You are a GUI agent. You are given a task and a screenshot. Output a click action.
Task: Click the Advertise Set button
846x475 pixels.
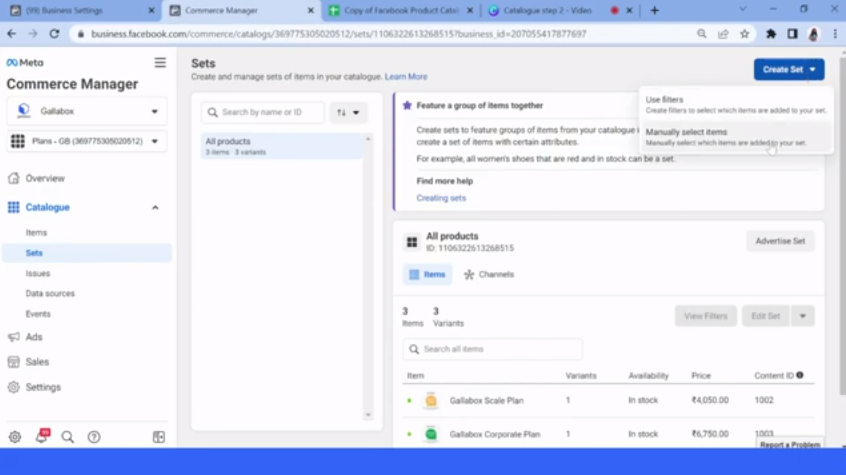click(x=780, y=241)
